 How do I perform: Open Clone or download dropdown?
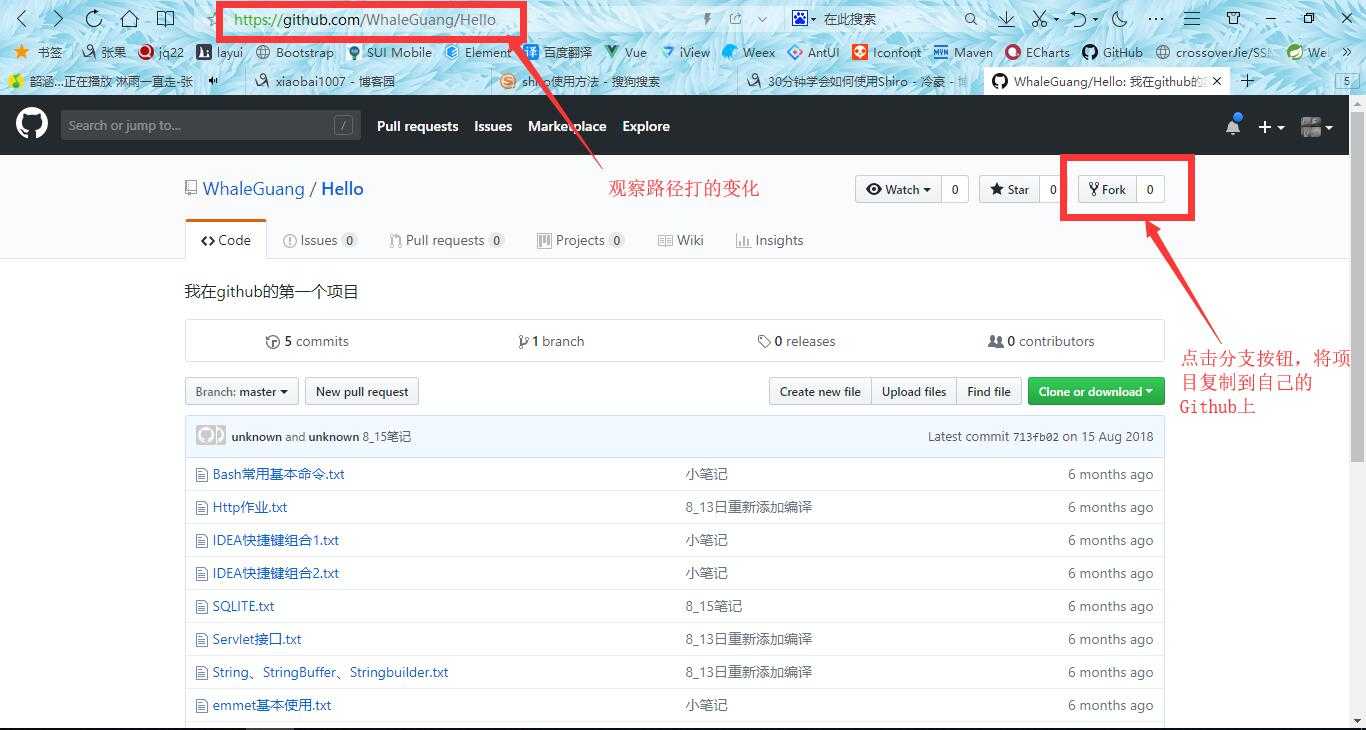[1096, 391]
